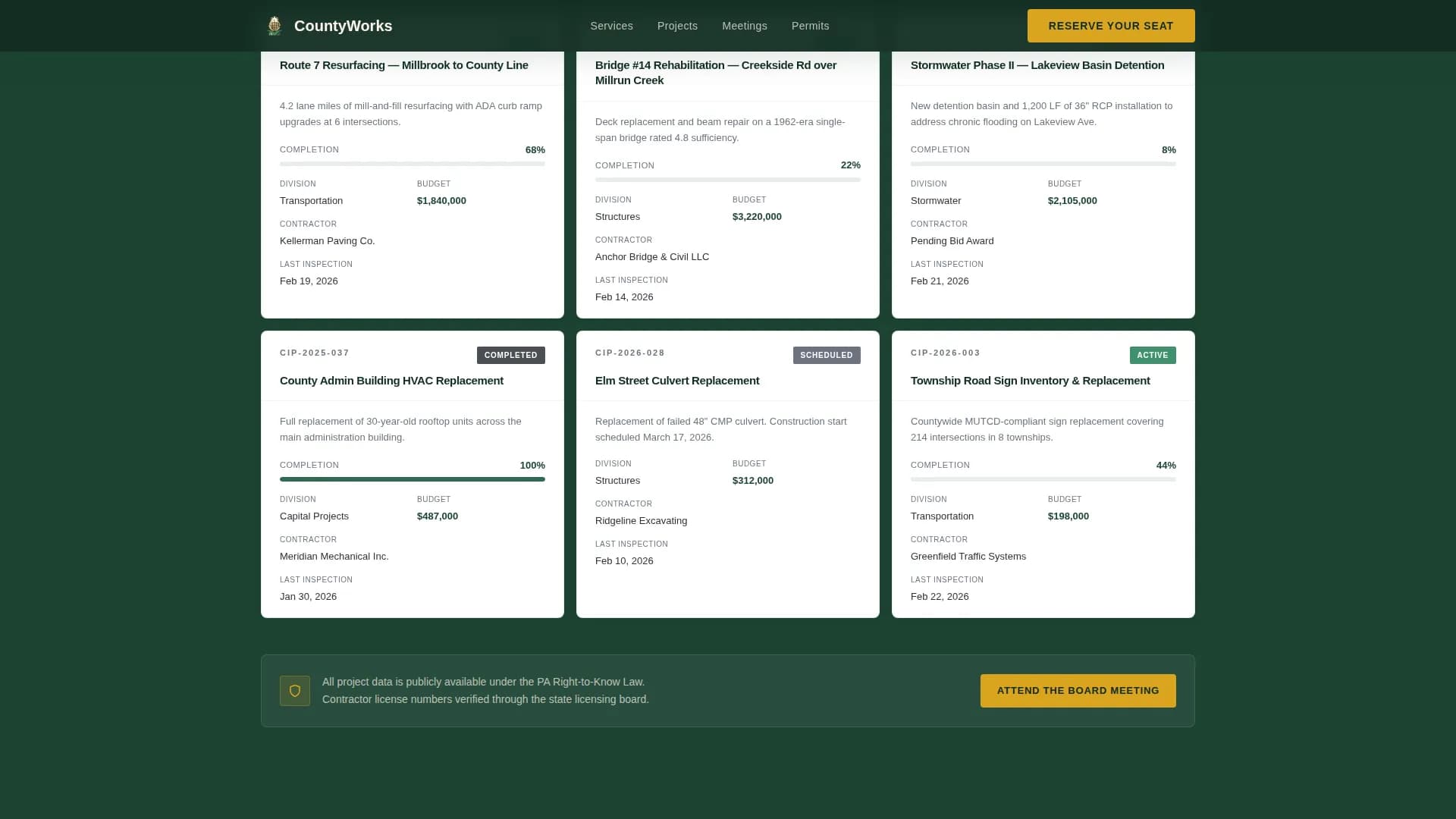Click Attend the Board Meeting button
The image size is (1456, 819).
click(1078, 691)
